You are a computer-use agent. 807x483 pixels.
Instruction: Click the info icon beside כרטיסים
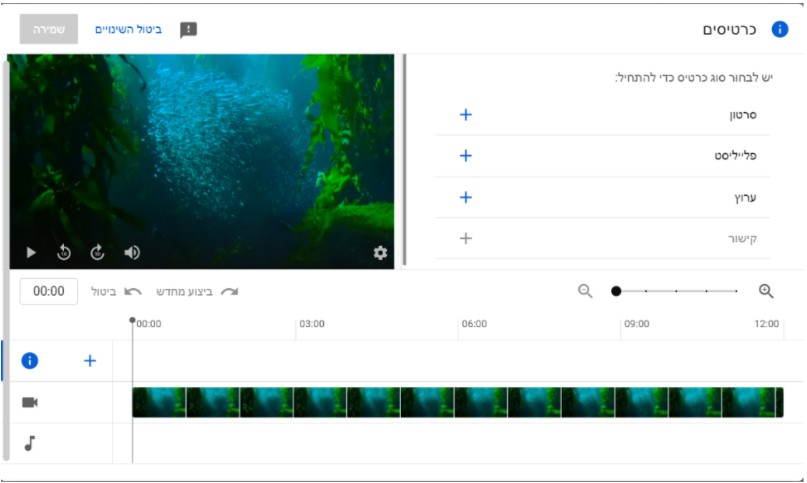click(779, 29)
